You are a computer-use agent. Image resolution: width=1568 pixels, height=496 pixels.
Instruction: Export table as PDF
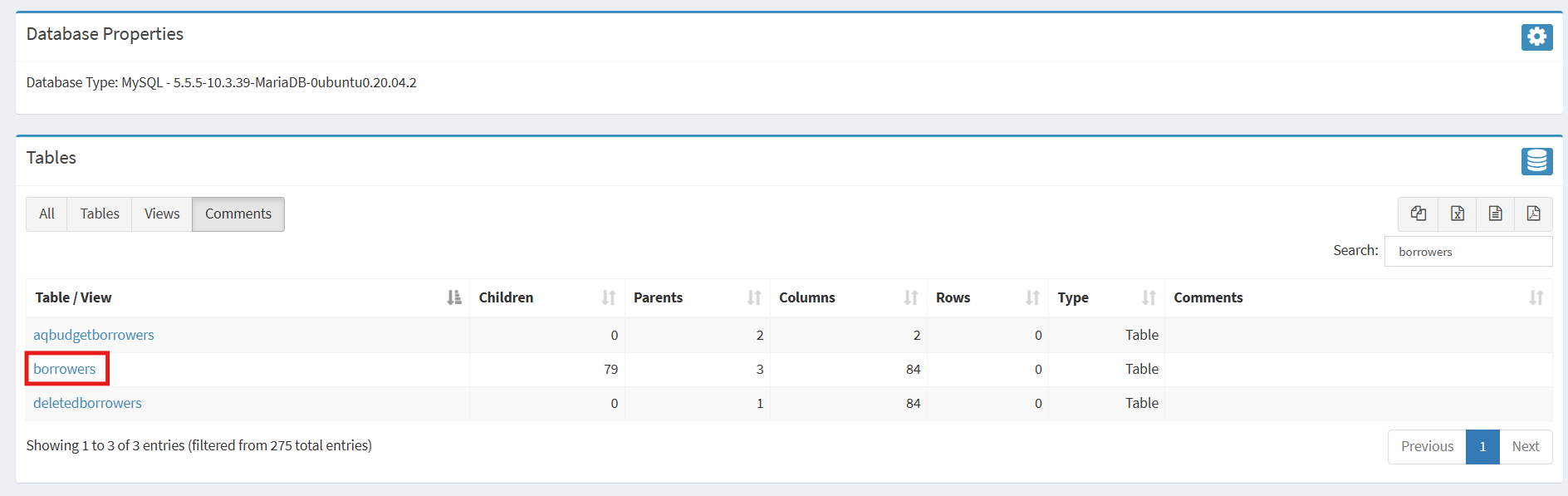(1533, 214)
